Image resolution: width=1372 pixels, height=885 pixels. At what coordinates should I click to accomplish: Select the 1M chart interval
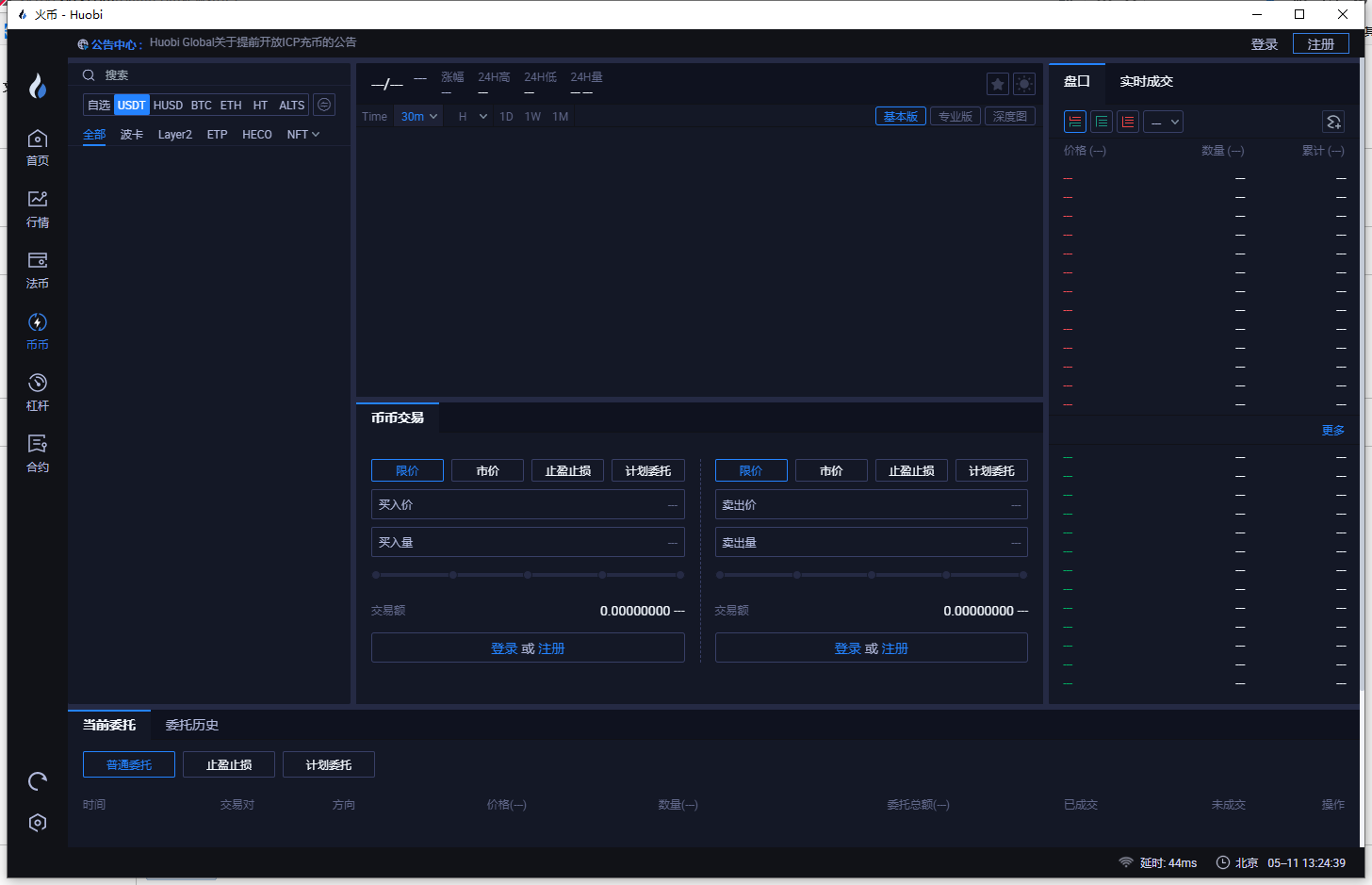561,117
